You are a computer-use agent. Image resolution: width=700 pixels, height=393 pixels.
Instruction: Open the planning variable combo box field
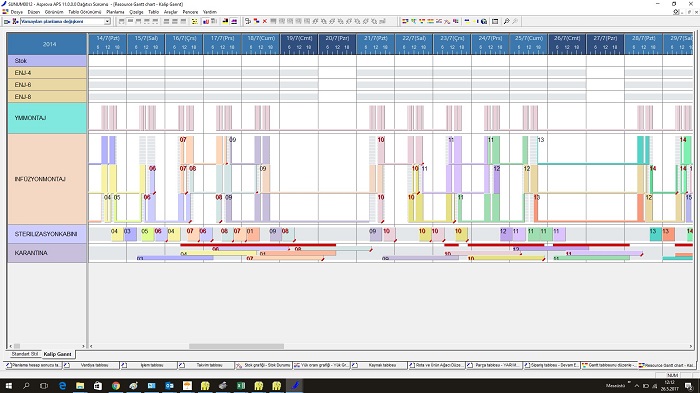tap(65, 21)
